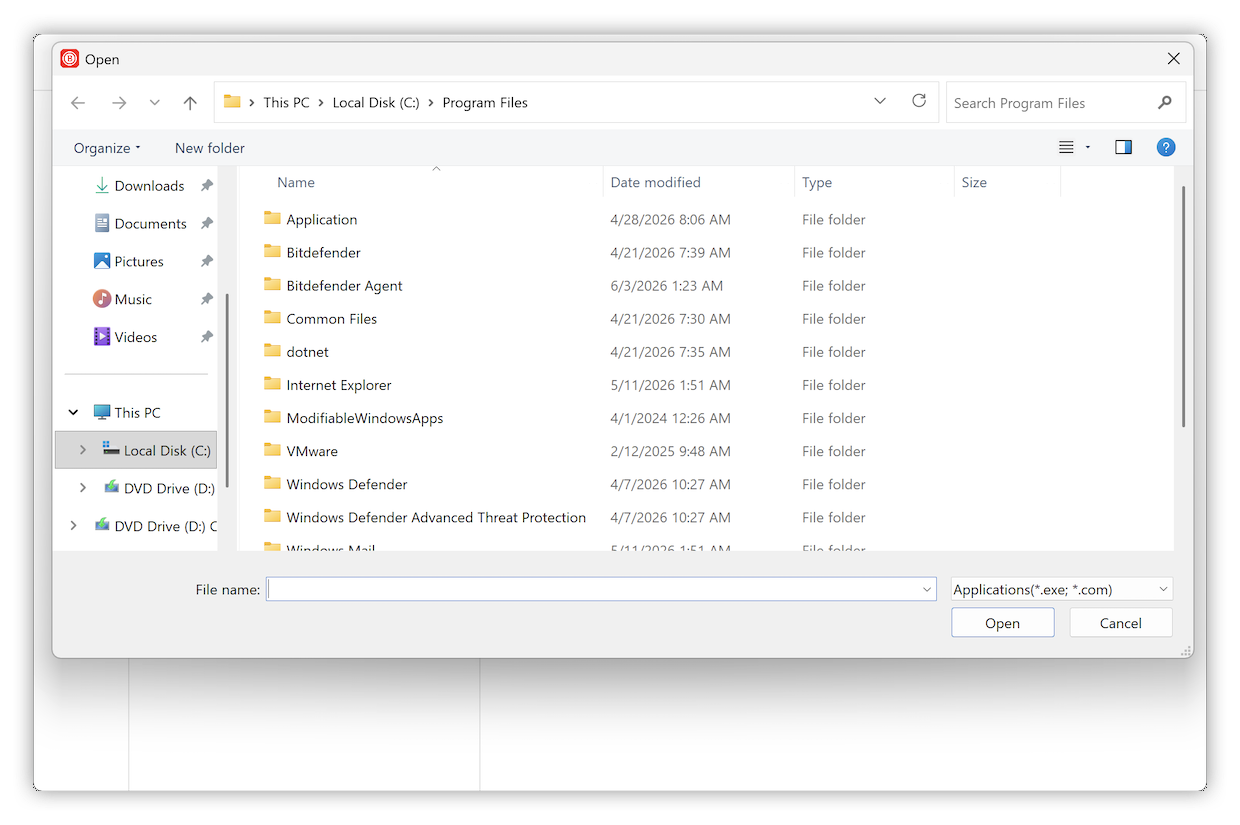Viewport: 1240px width, 825px height.
Task: Click the Common Files folder icon
Action: point(272,318)
